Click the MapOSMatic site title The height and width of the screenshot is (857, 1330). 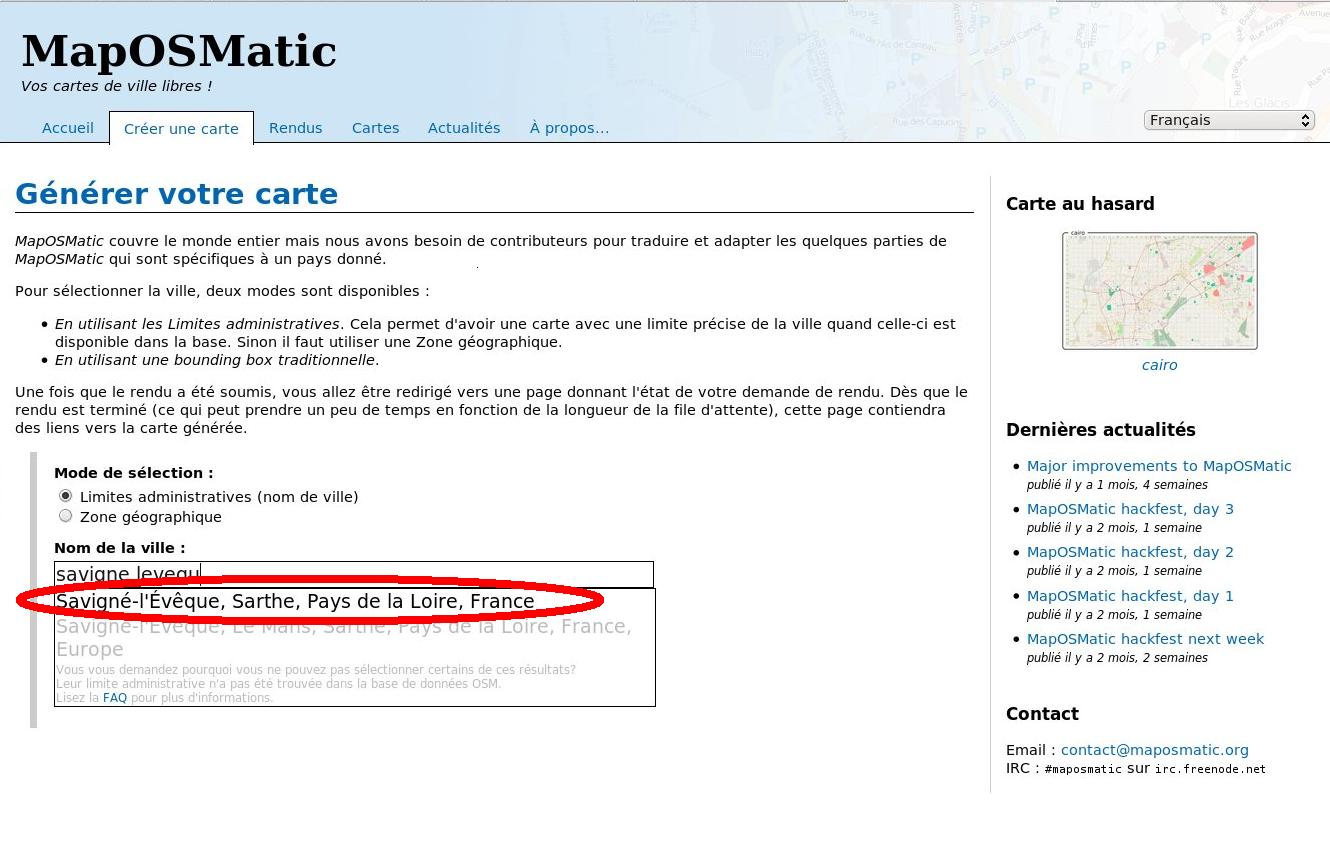tap(179, 51)
